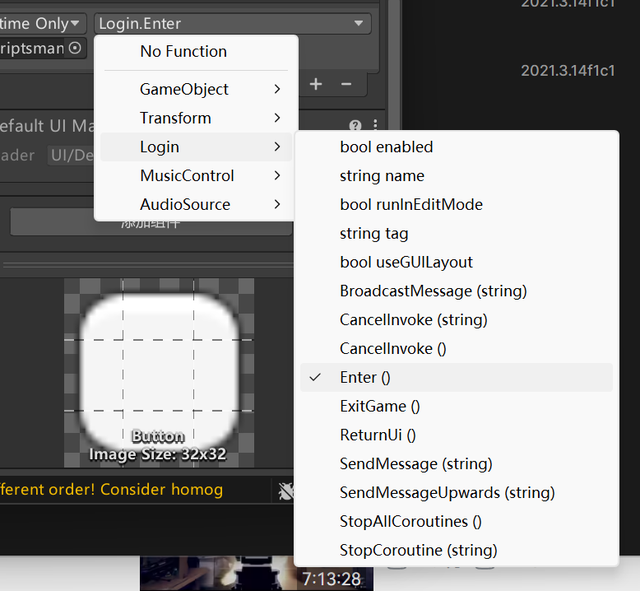This screenshot has width=640, height=591.
Task: Expand the Transform submenu
Action: 196,118
